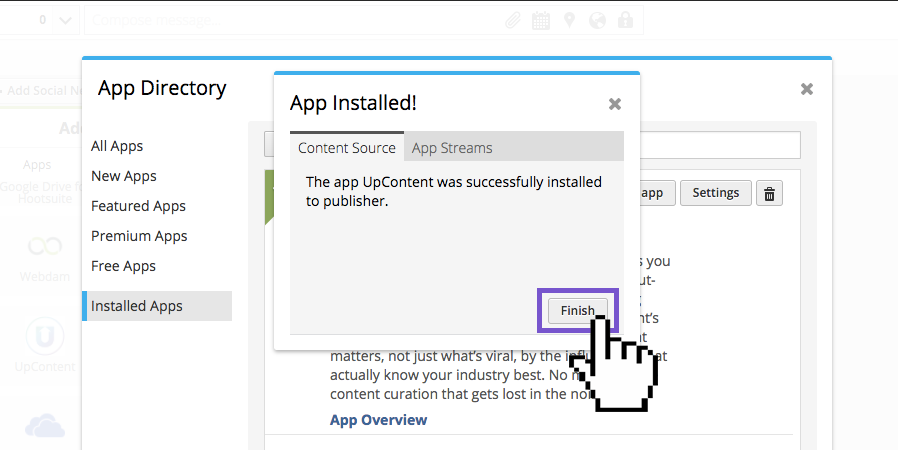Expand the profile count dropdown arrow
This screenshot has width=898, height=450.
(65, 21)
